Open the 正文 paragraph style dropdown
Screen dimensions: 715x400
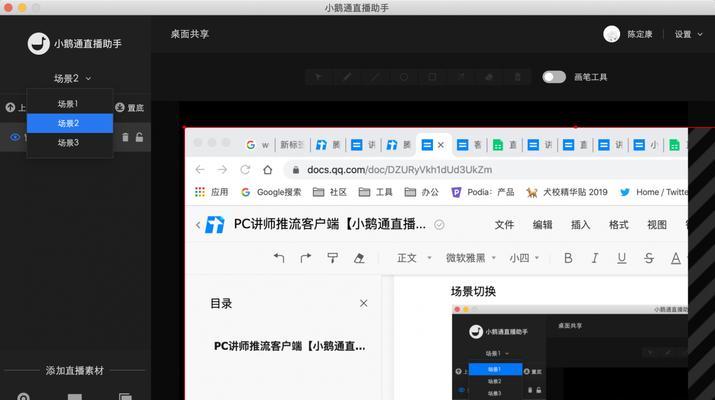coord(414,258)
